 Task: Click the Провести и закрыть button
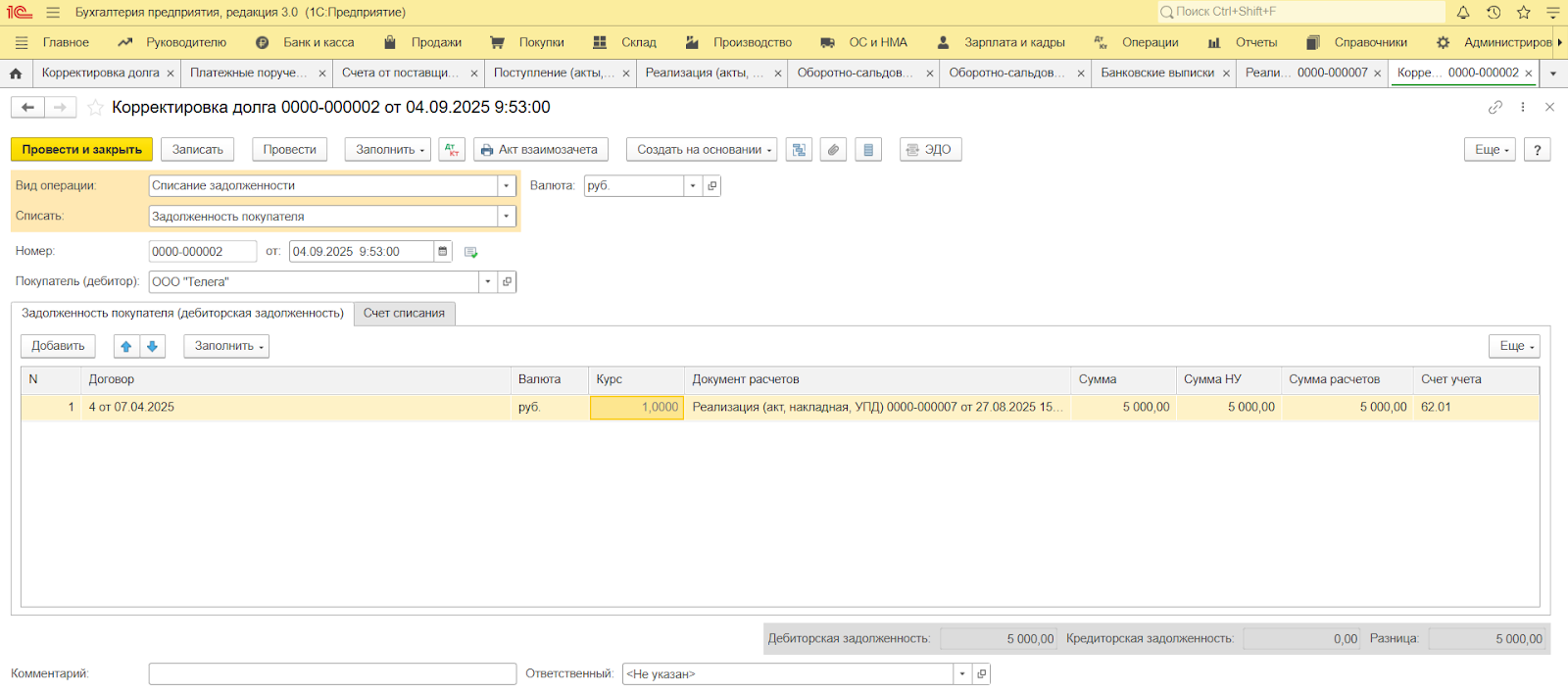pyautogui.click(x=81, y=150)
